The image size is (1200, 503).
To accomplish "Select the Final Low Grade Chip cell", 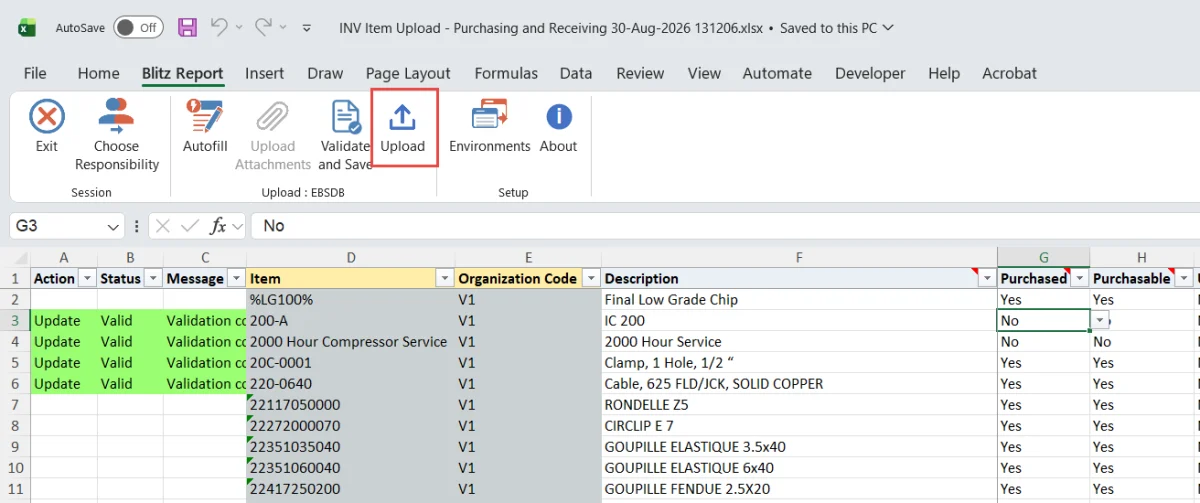I will (799, 299).
